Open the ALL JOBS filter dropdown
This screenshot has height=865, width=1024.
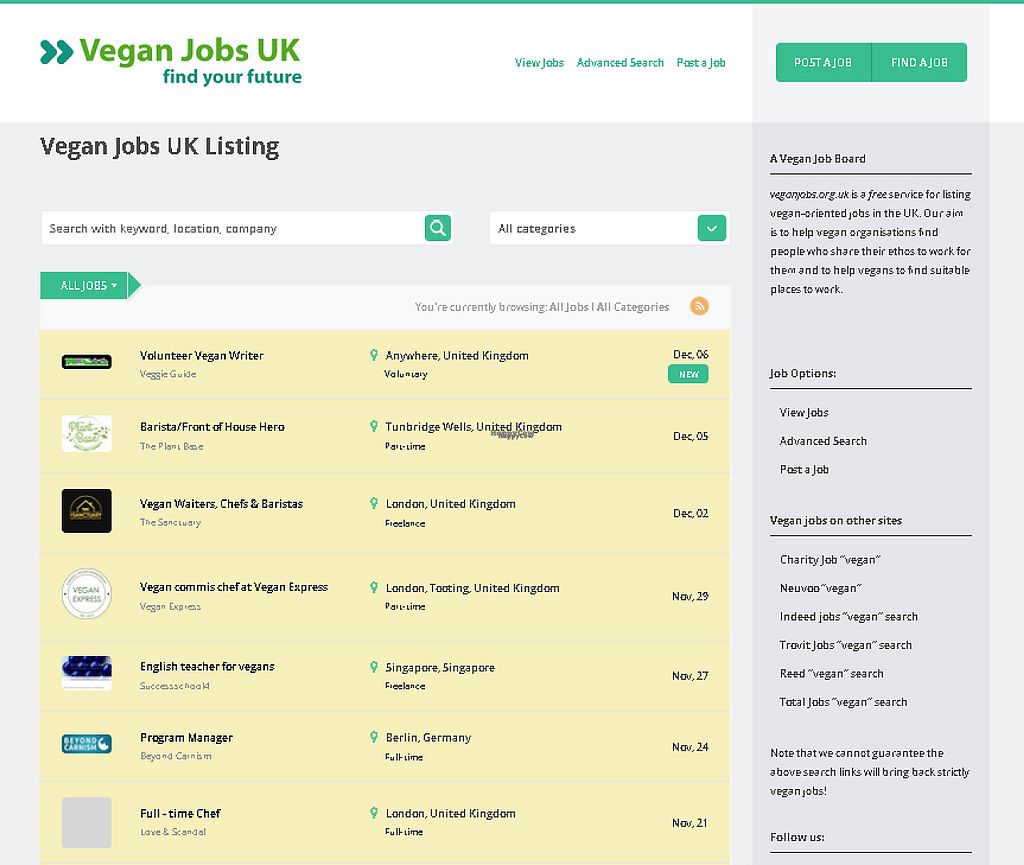[88, 286]
